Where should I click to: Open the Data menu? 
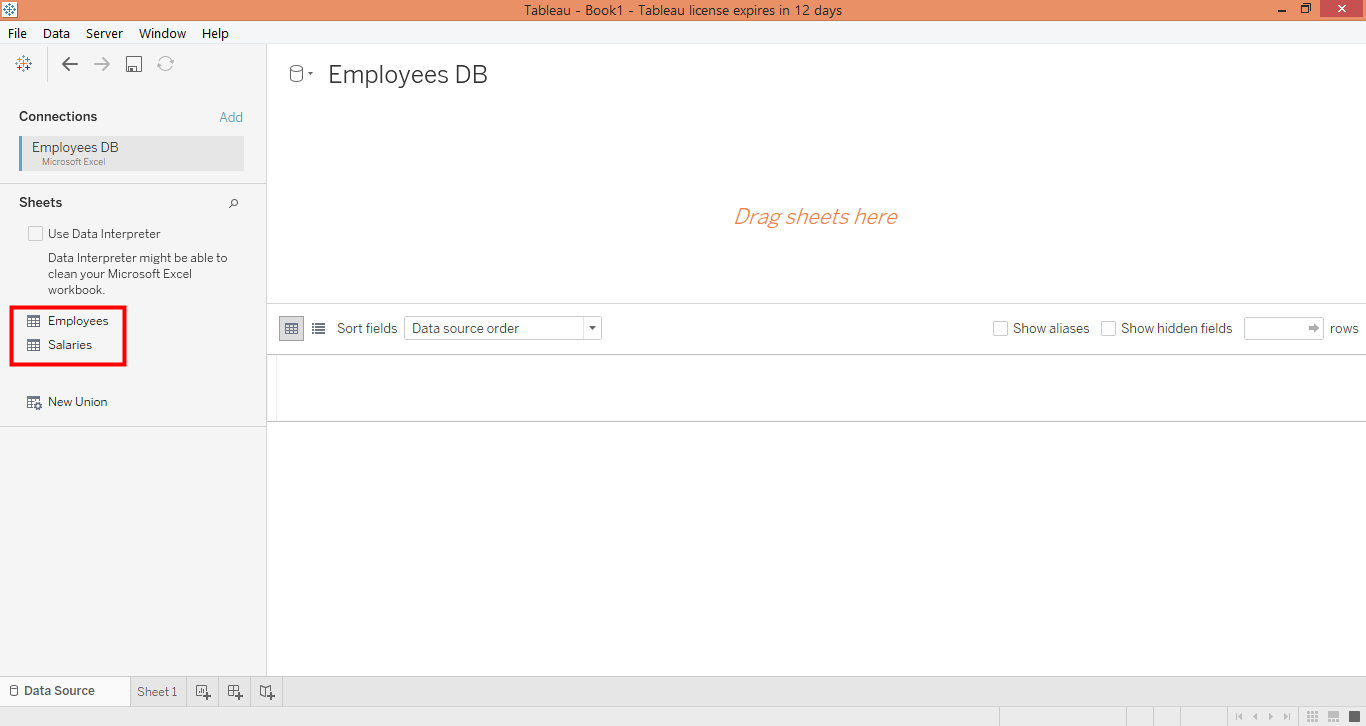tap(56, 33)
